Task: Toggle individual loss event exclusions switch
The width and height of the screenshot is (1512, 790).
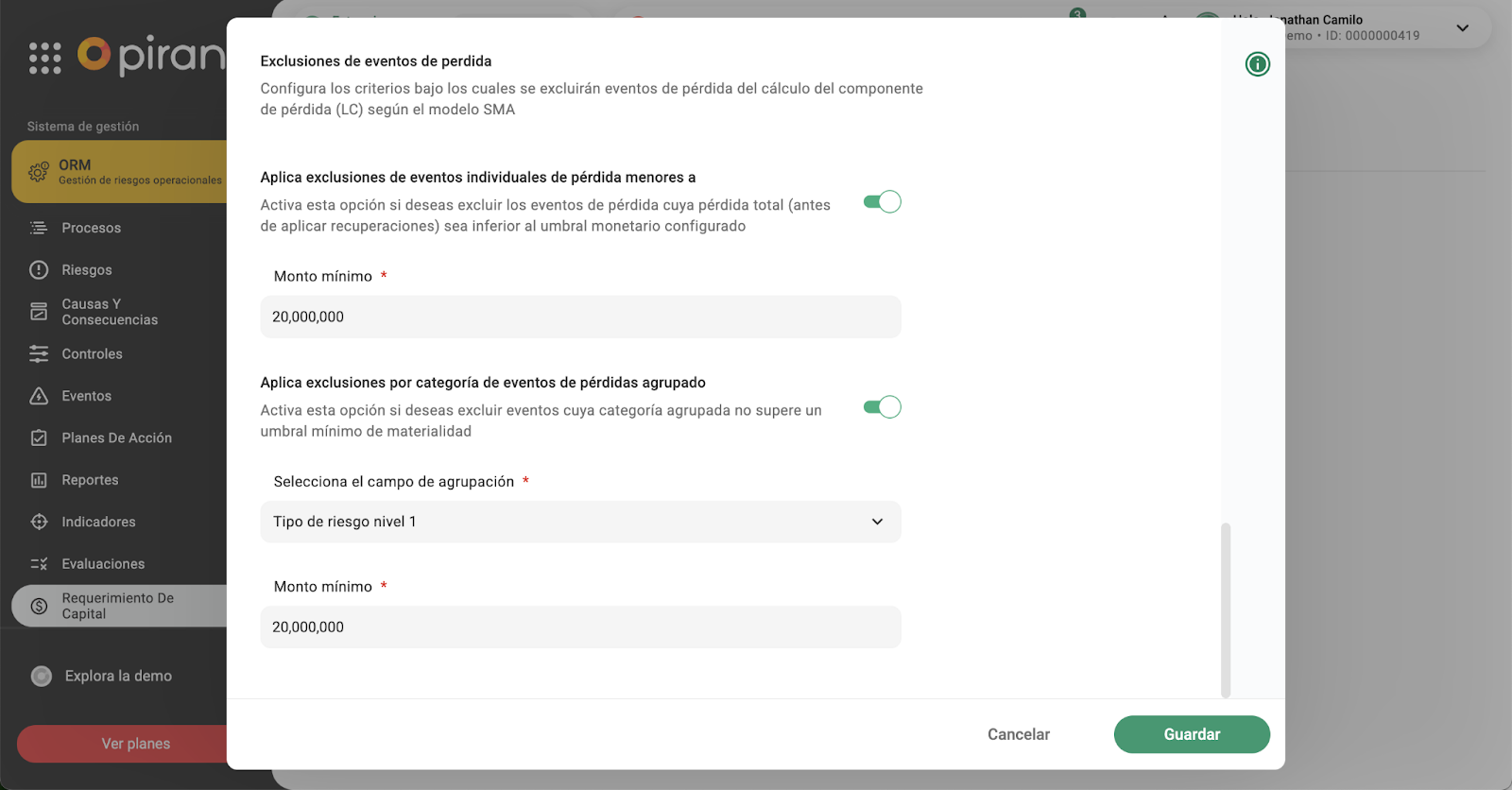Action: pos(882,202)
